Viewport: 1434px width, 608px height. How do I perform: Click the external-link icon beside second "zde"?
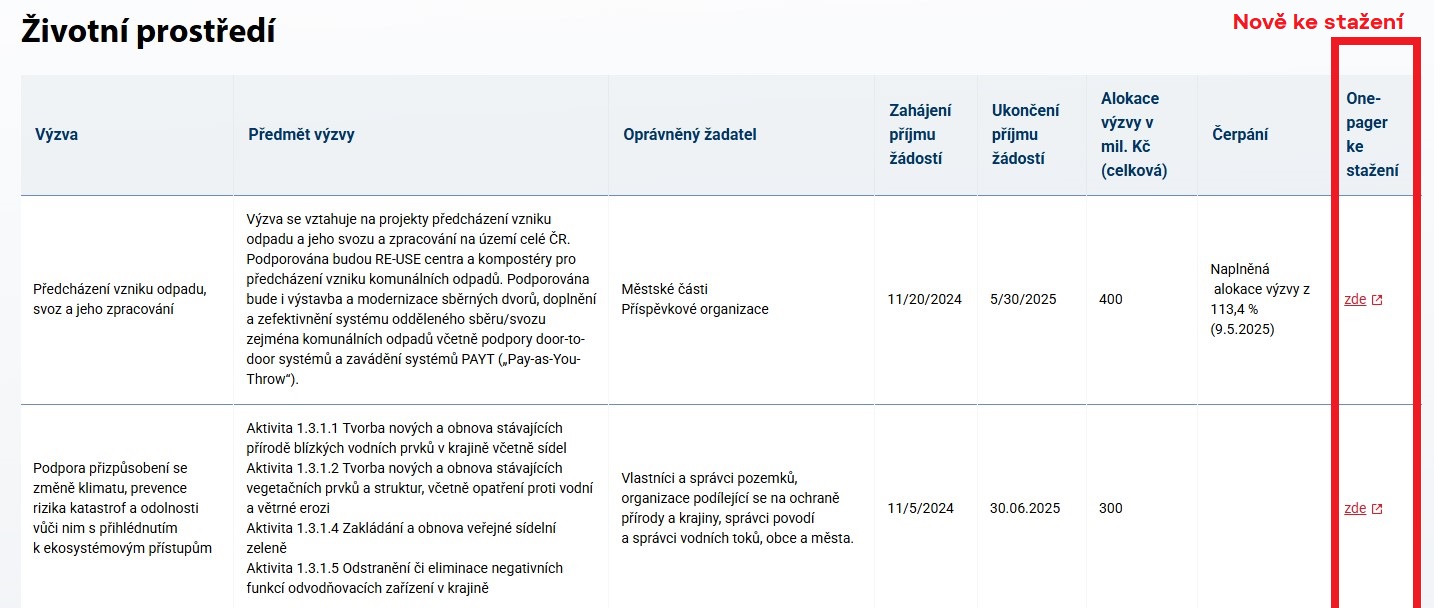tap(1377, 509)
